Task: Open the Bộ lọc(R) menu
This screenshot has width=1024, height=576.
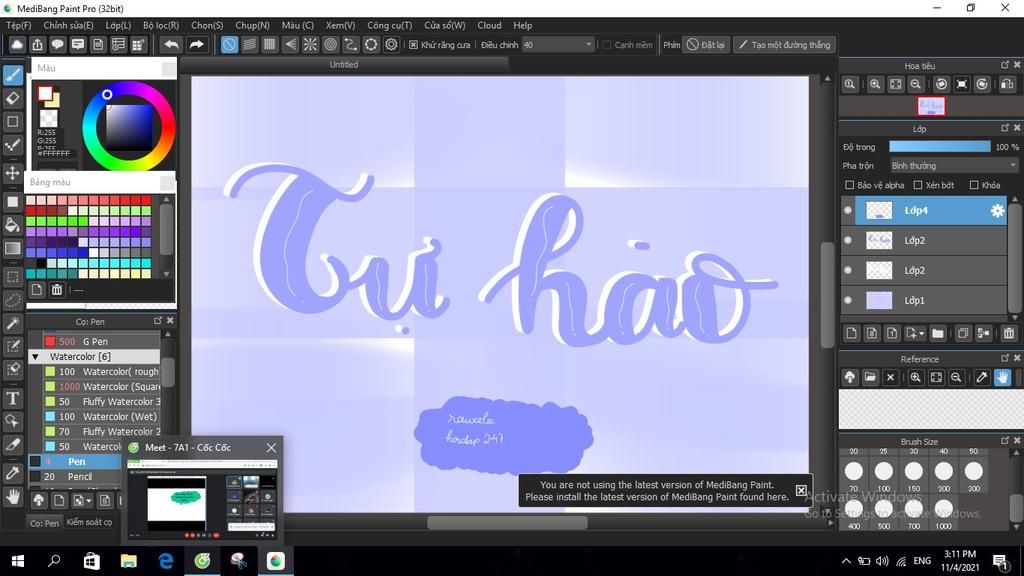Action: 161,25
